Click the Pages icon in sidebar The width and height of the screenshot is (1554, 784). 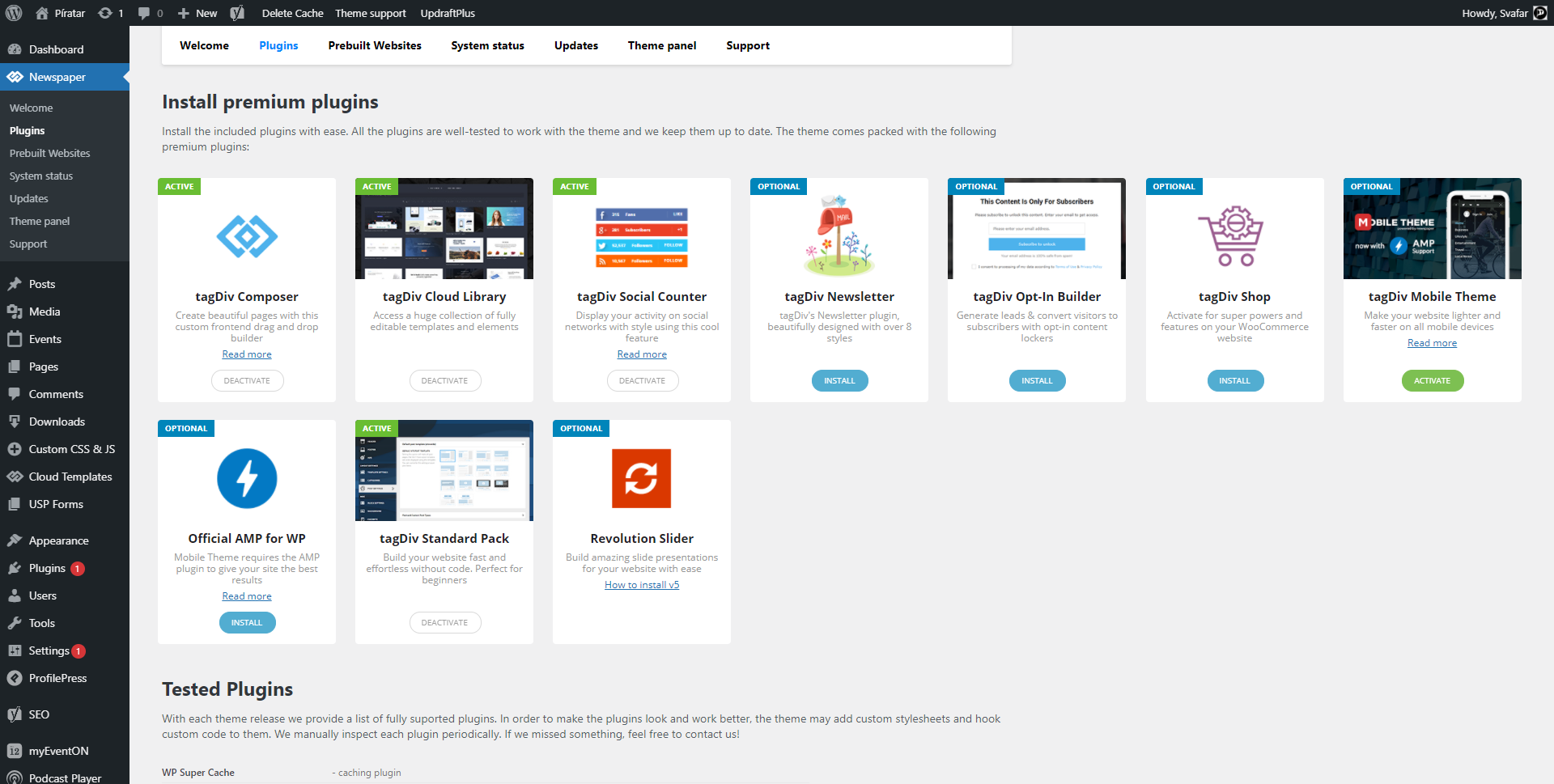click(x=15, y=367)
